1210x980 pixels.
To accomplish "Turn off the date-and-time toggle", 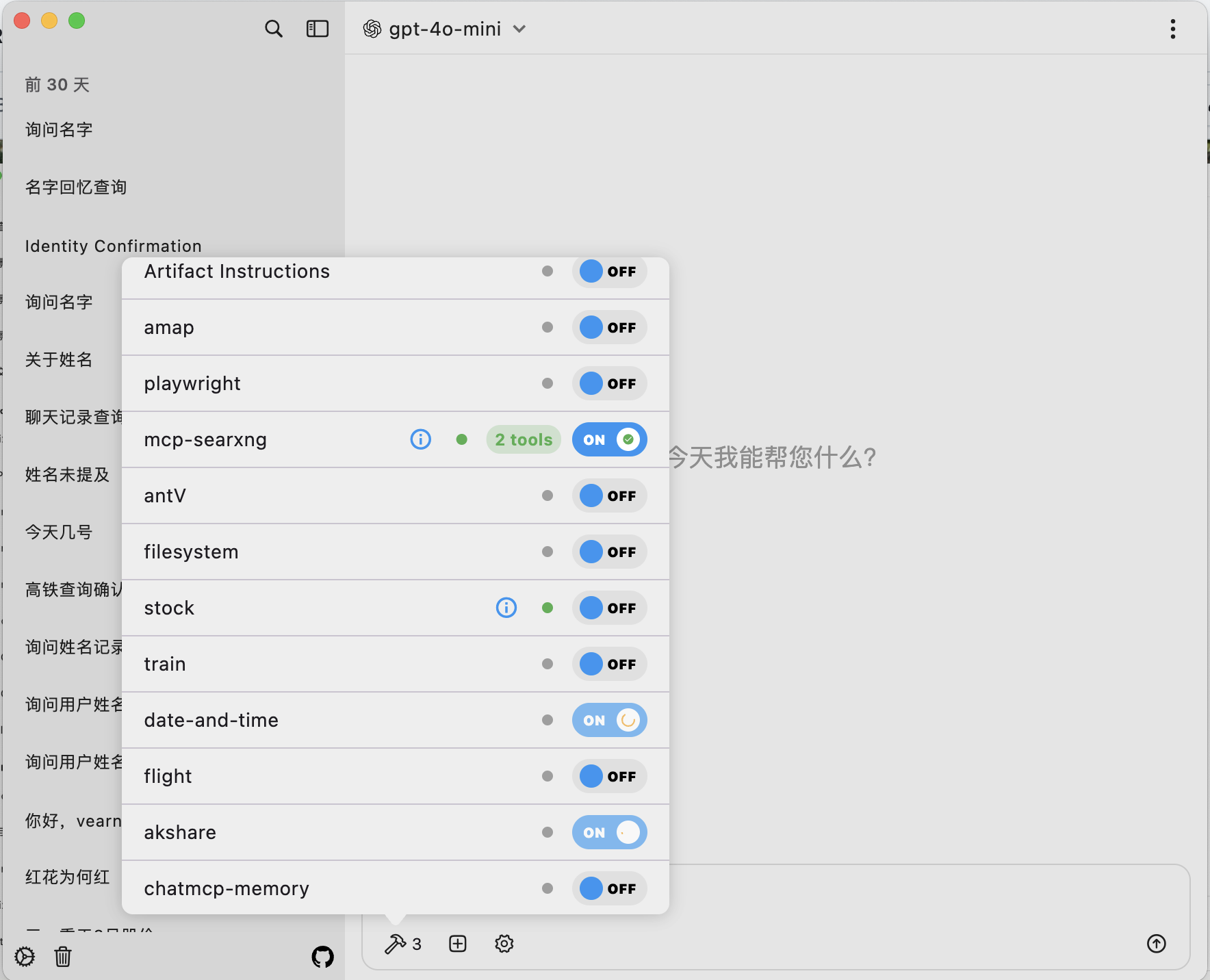I will pos(610,720).
